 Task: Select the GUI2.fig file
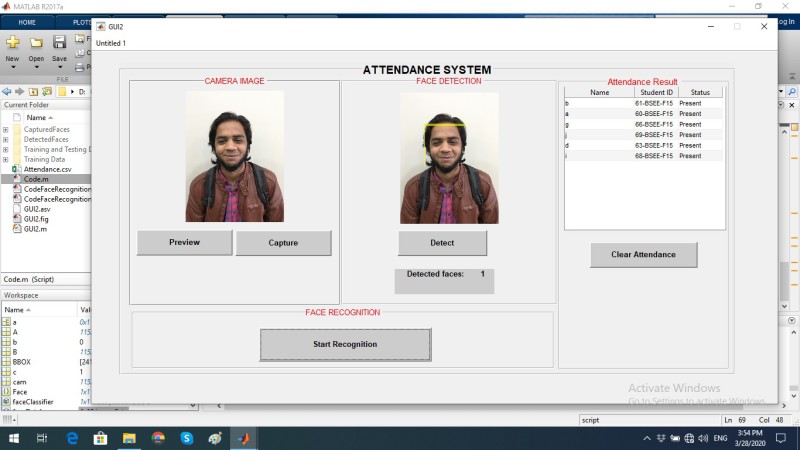36,219
